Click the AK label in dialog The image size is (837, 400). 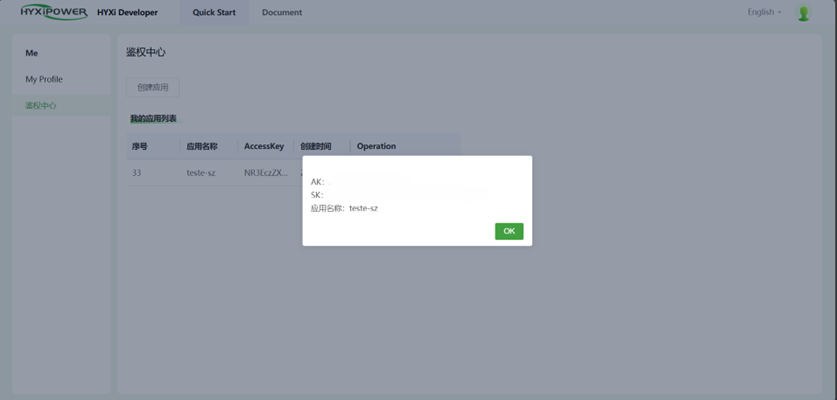[317, 182]
